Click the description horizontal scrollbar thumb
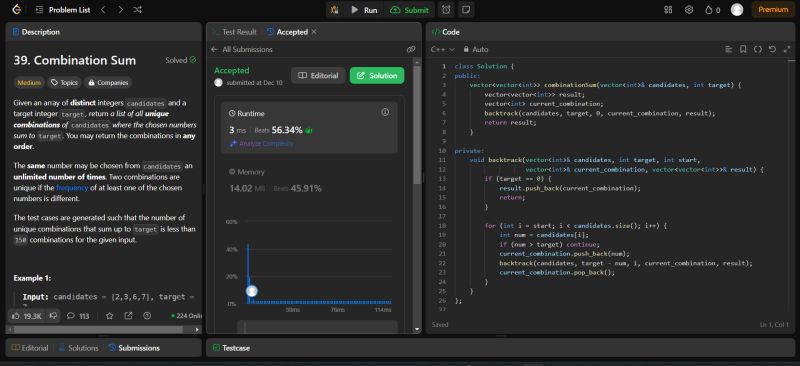800x366 pixels. [97, 330]
